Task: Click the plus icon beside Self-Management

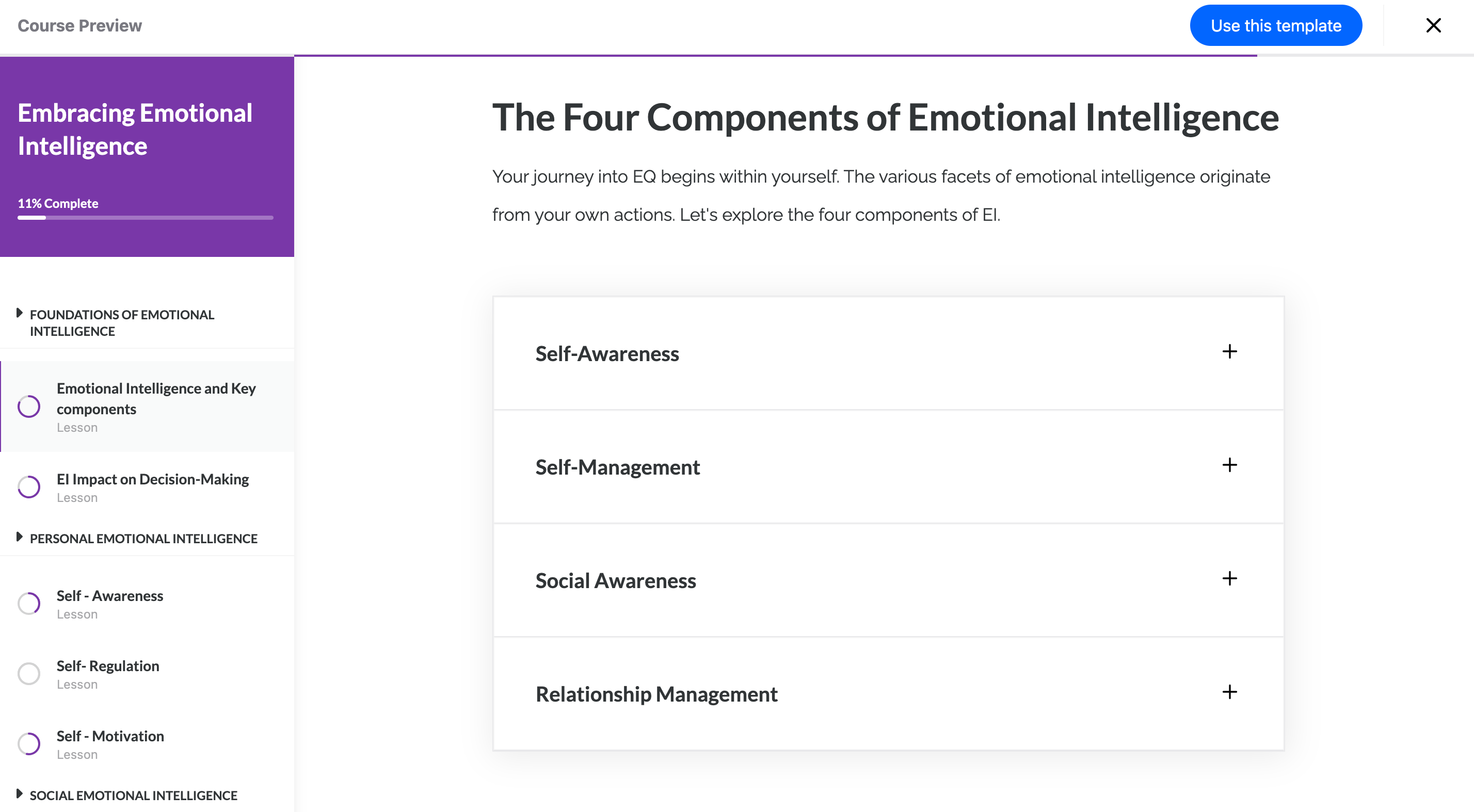Action: [1229, 465]
